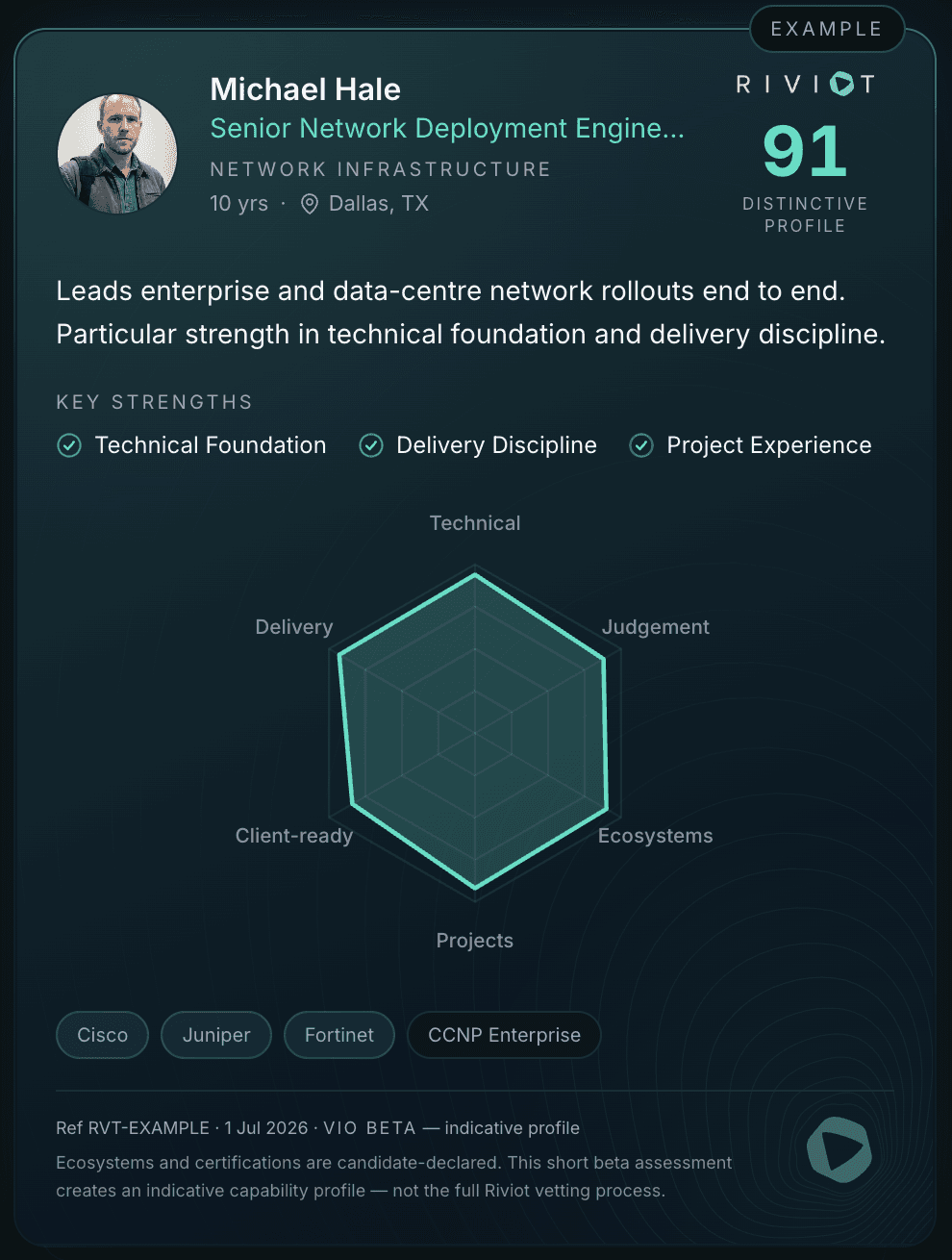The image size is (952, 1260).
Task: Select the Fortinet tag
Action: click(339, 1035)
